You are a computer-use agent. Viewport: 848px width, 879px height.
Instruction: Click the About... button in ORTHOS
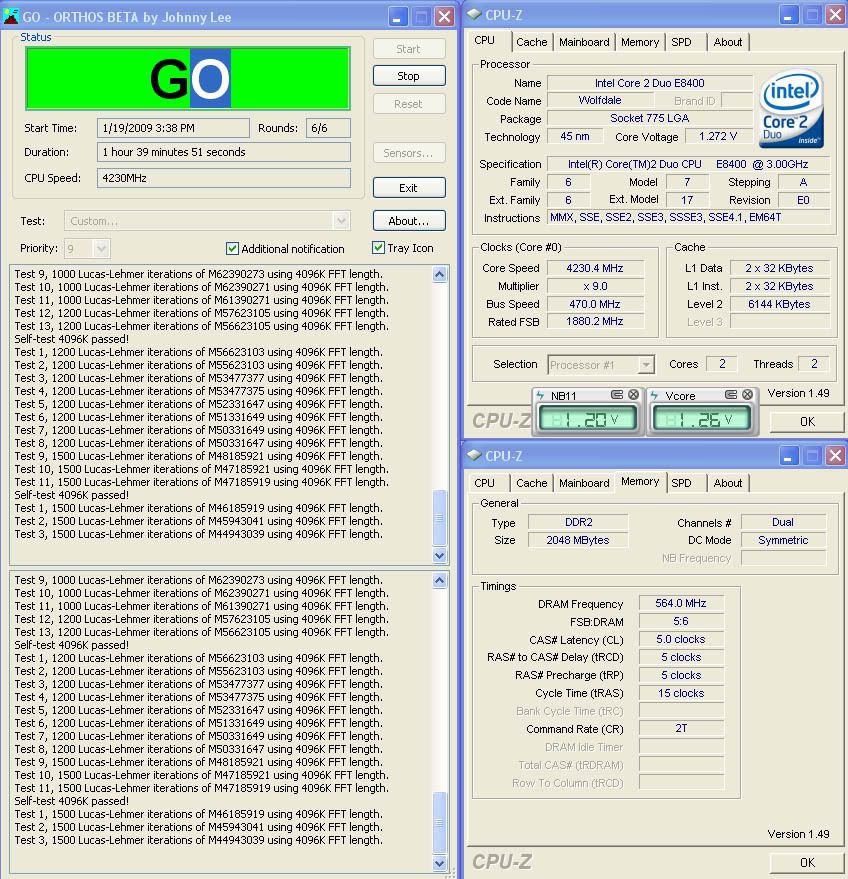[x=409, y=221]
